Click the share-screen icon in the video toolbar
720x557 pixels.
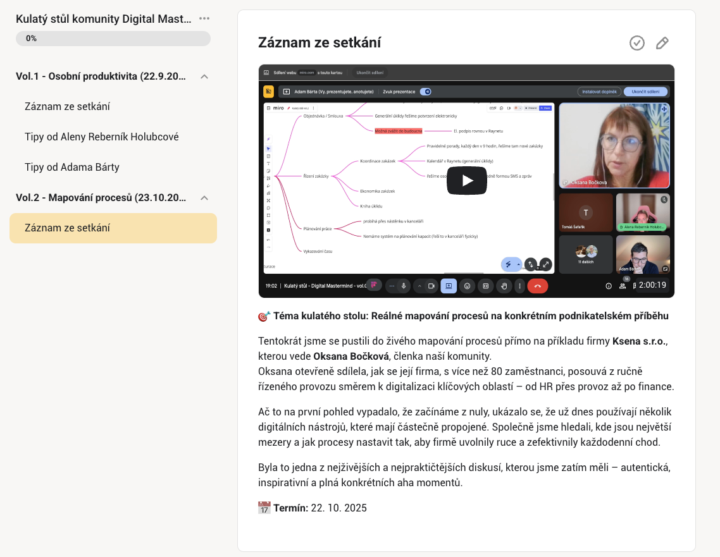[449, 286]
